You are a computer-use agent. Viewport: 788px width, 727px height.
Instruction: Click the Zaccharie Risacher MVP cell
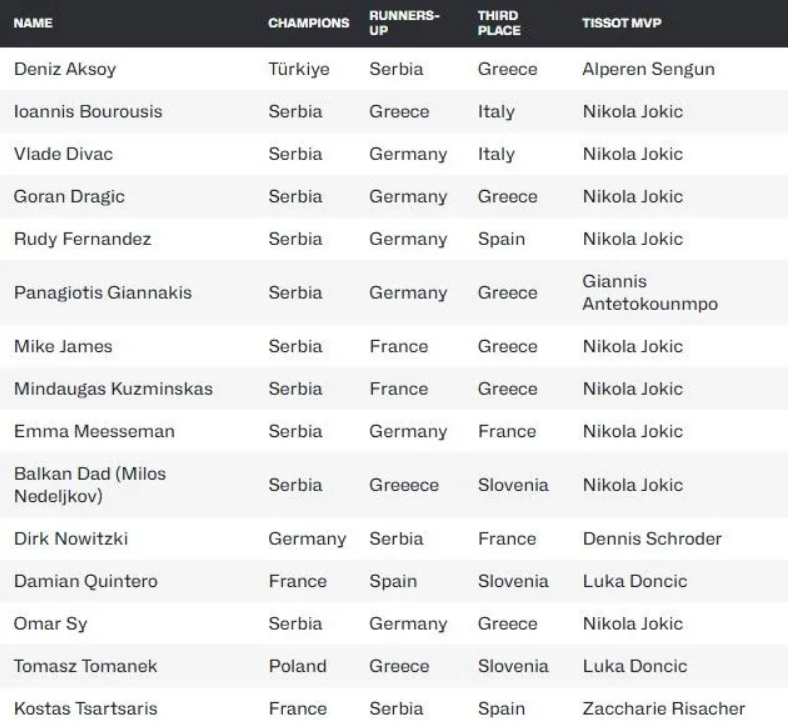click(661, 708)
